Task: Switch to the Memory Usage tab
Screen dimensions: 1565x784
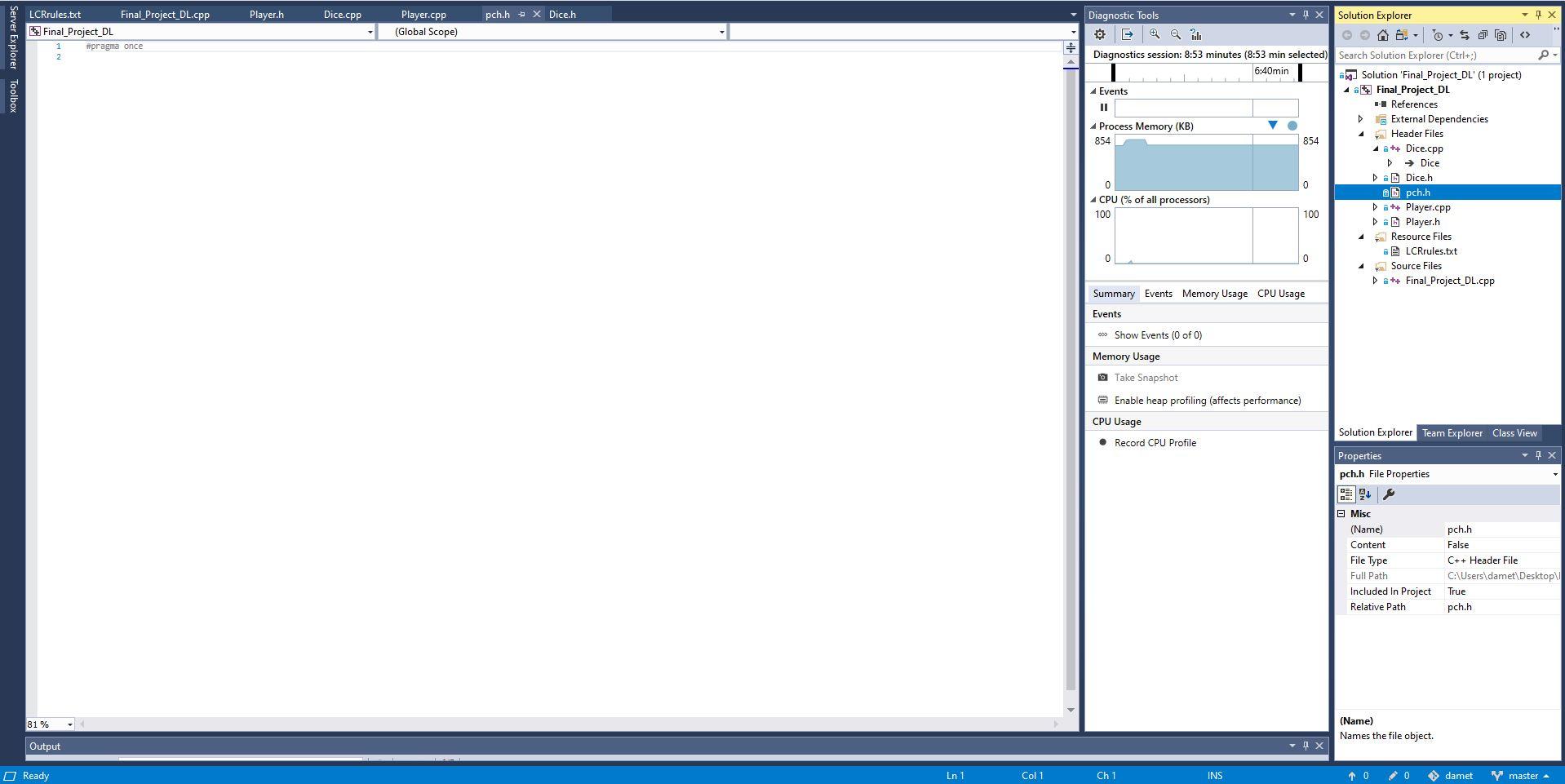Action: (1214, 293)
